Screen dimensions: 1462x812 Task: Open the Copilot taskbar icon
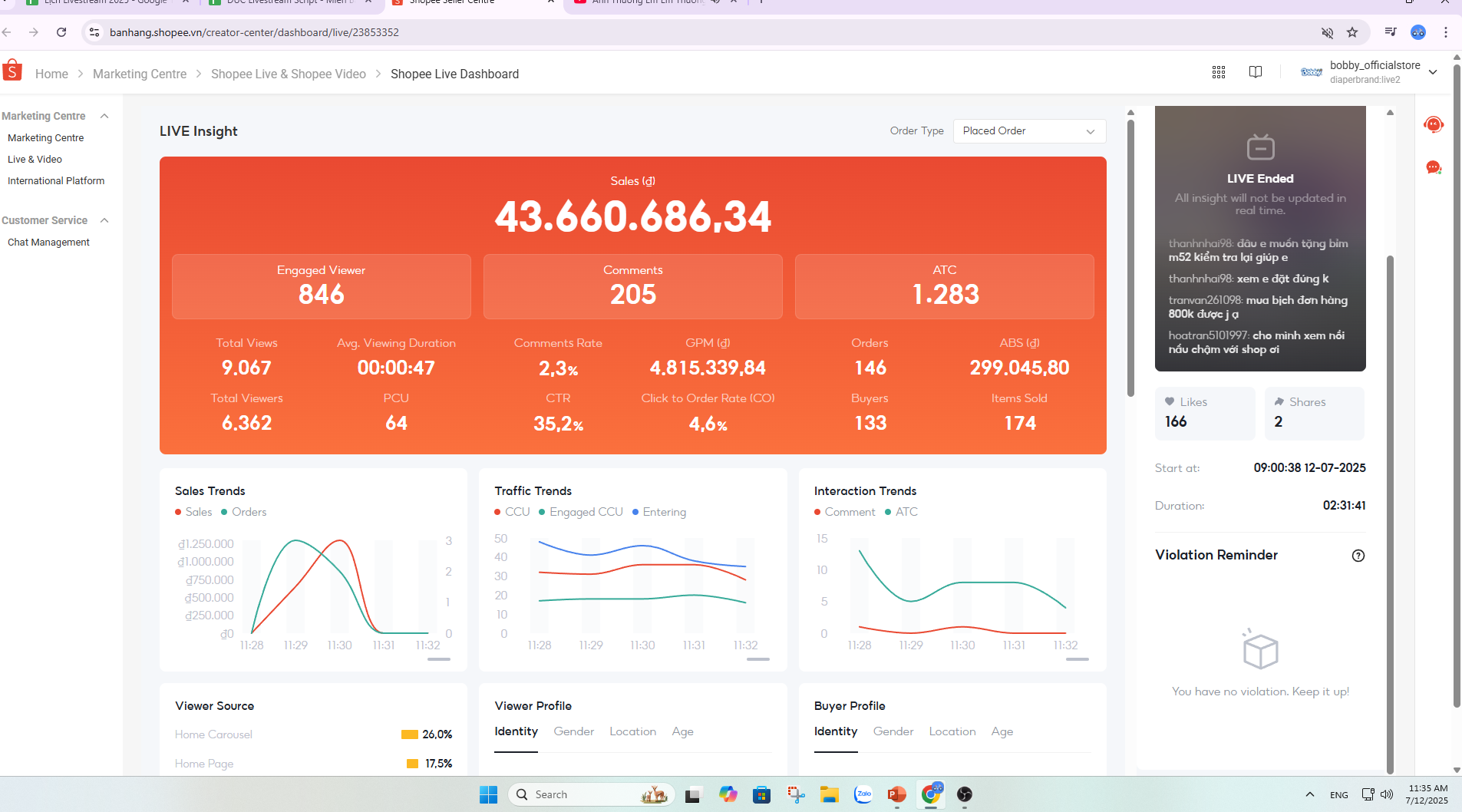(x=728, y=794)
